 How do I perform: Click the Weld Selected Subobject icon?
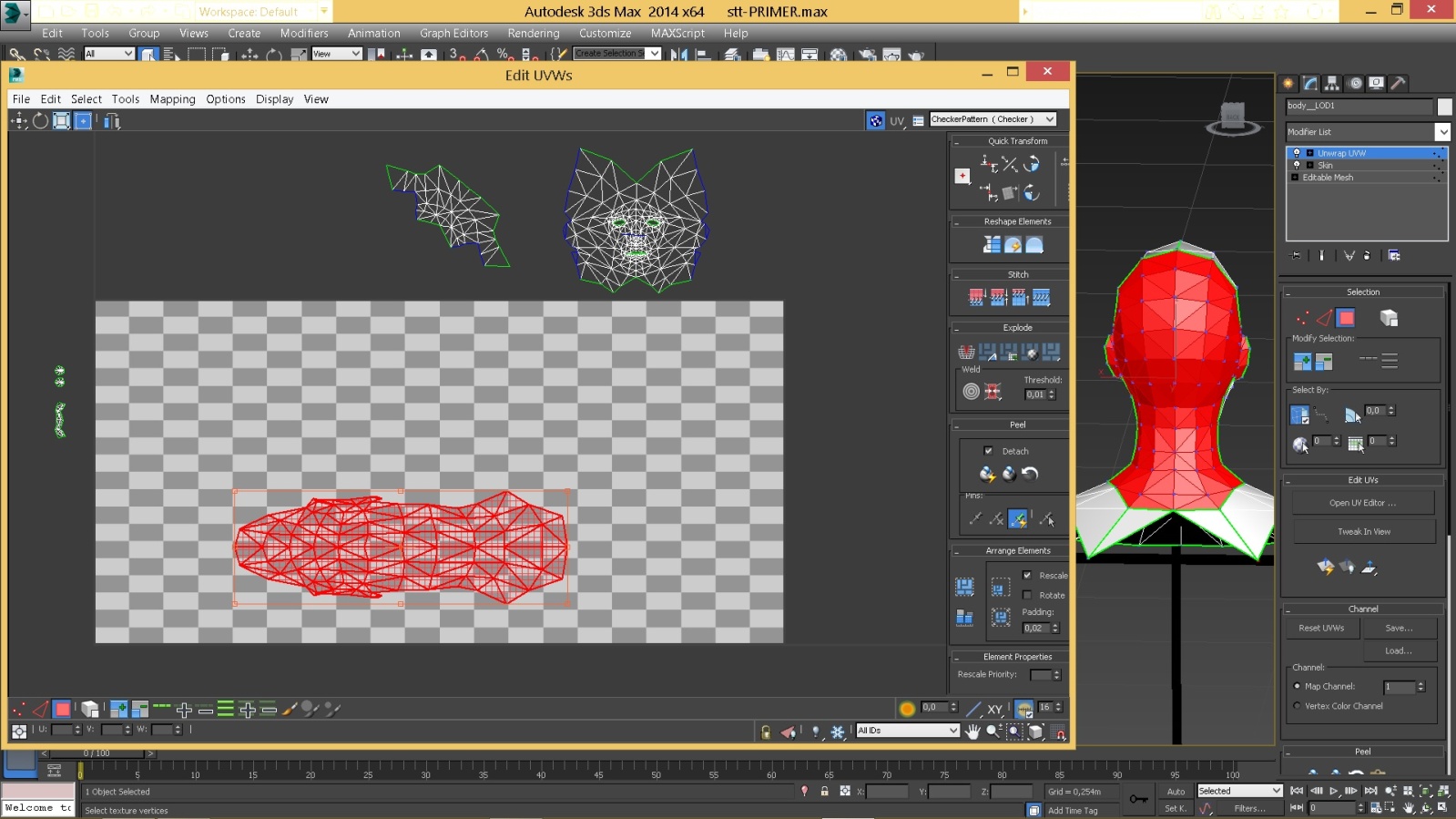pyautogui.click(x=993, y=392)
